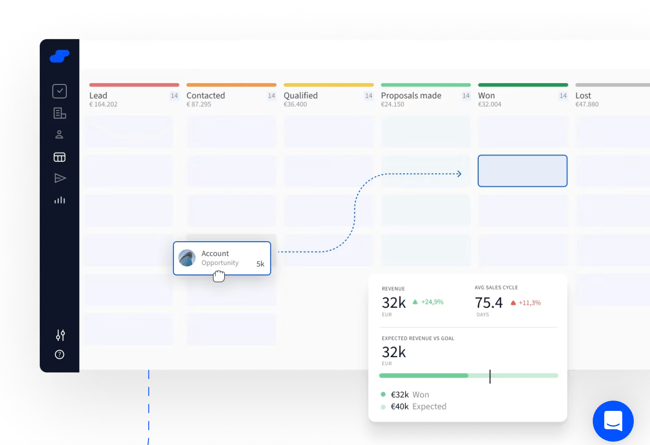Click the +24,9% revenue change indicator
The width and height of the screenshot is (650, 445).
(428, 302)
